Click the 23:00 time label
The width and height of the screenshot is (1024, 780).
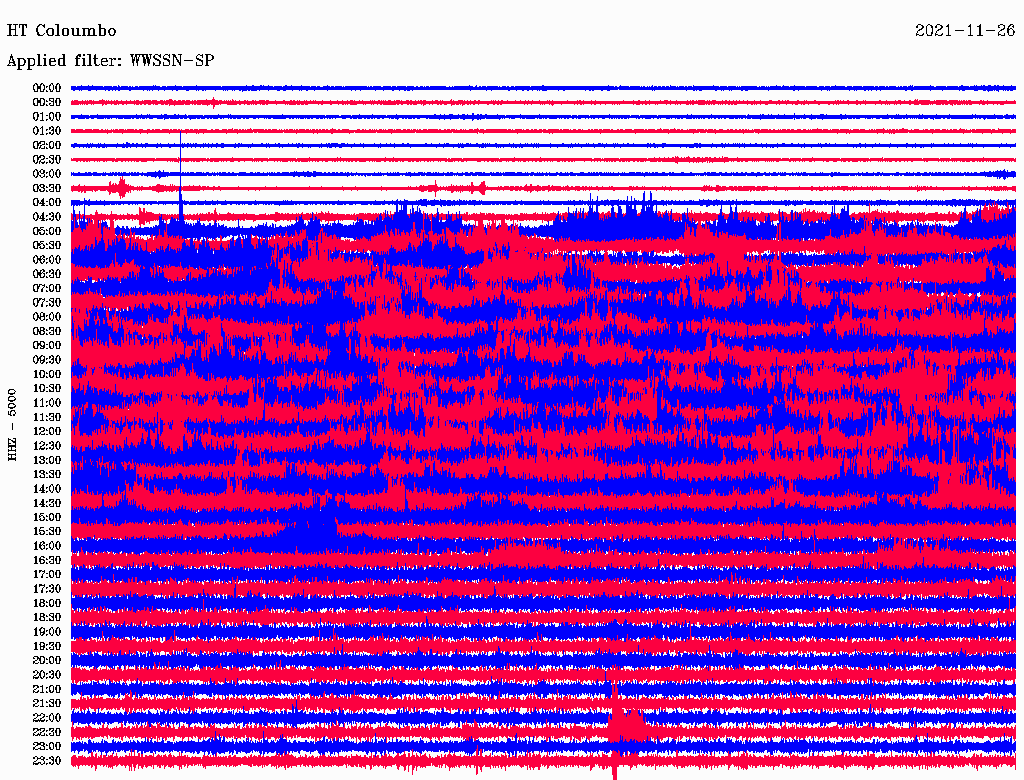click(x=47, y=746)
